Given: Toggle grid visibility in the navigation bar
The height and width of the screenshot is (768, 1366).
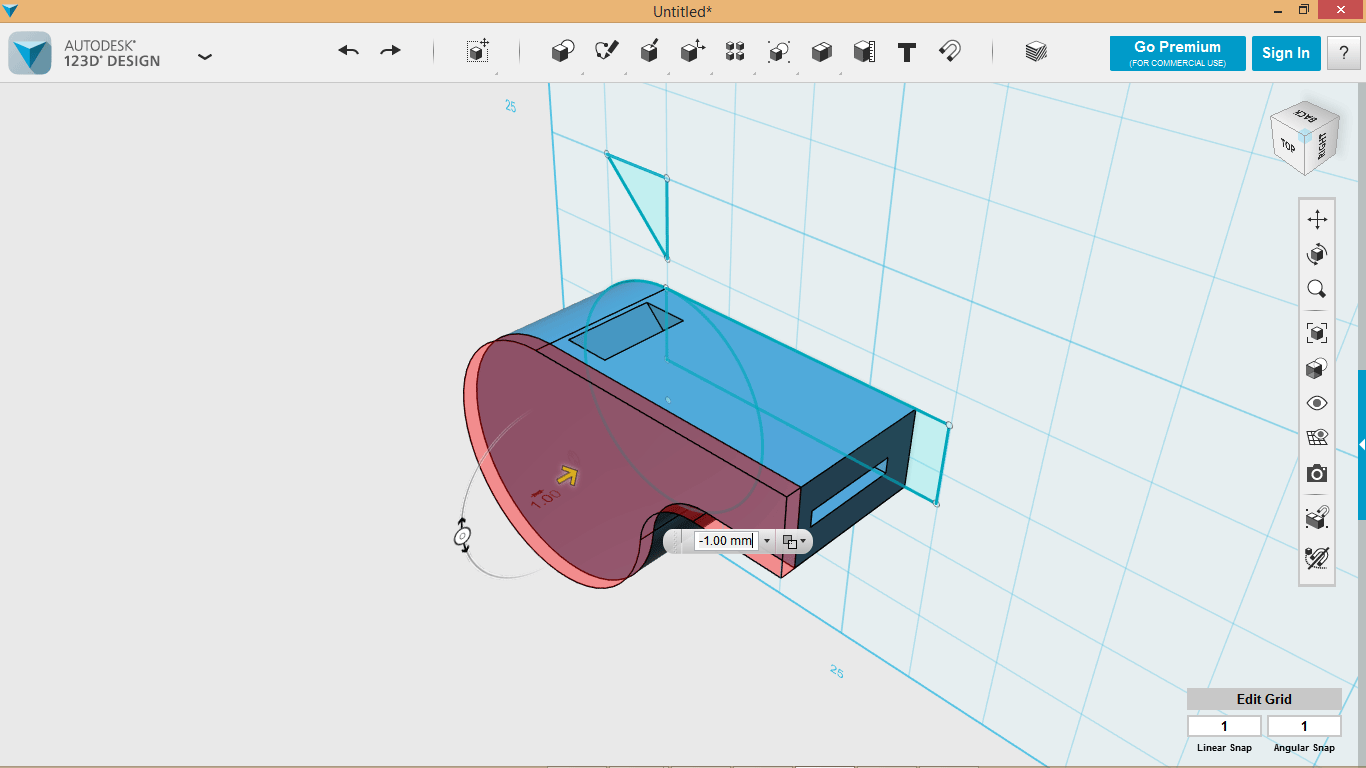Looking at the screenshot, I should click(x=1317, y=438).
